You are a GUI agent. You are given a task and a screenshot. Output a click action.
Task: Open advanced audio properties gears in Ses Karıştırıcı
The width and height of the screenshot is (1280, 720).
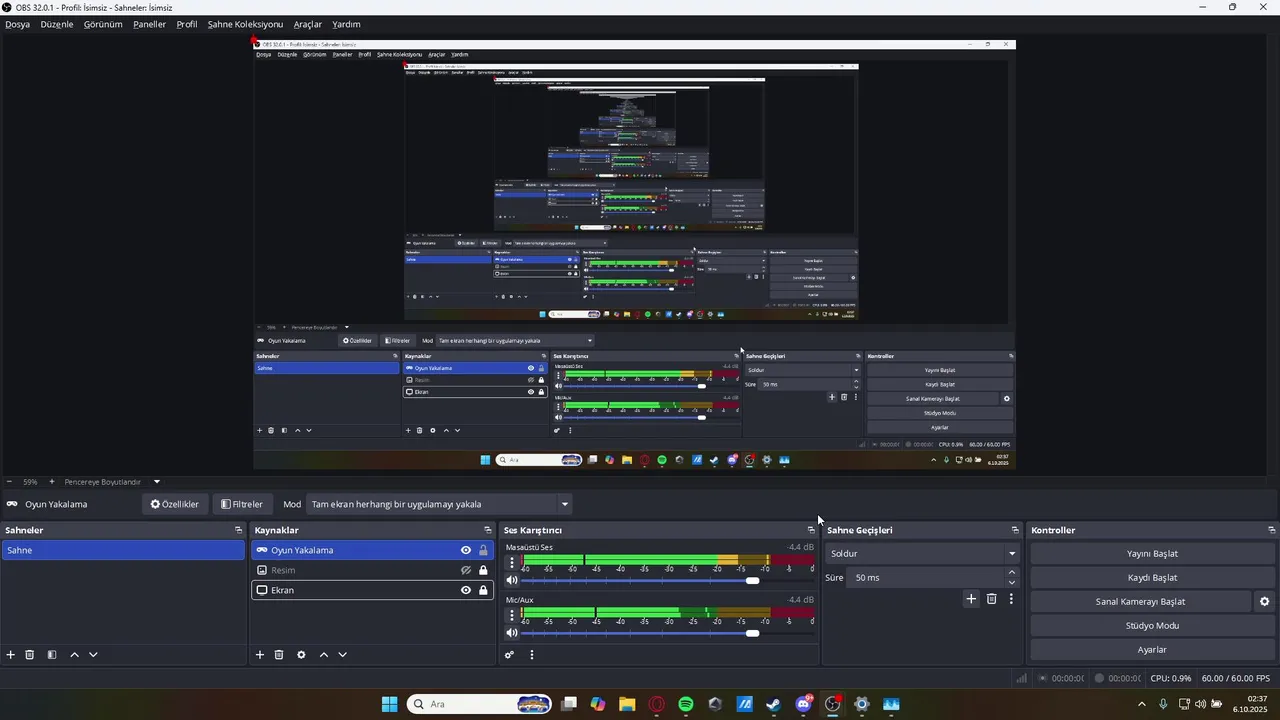[509, 655]
